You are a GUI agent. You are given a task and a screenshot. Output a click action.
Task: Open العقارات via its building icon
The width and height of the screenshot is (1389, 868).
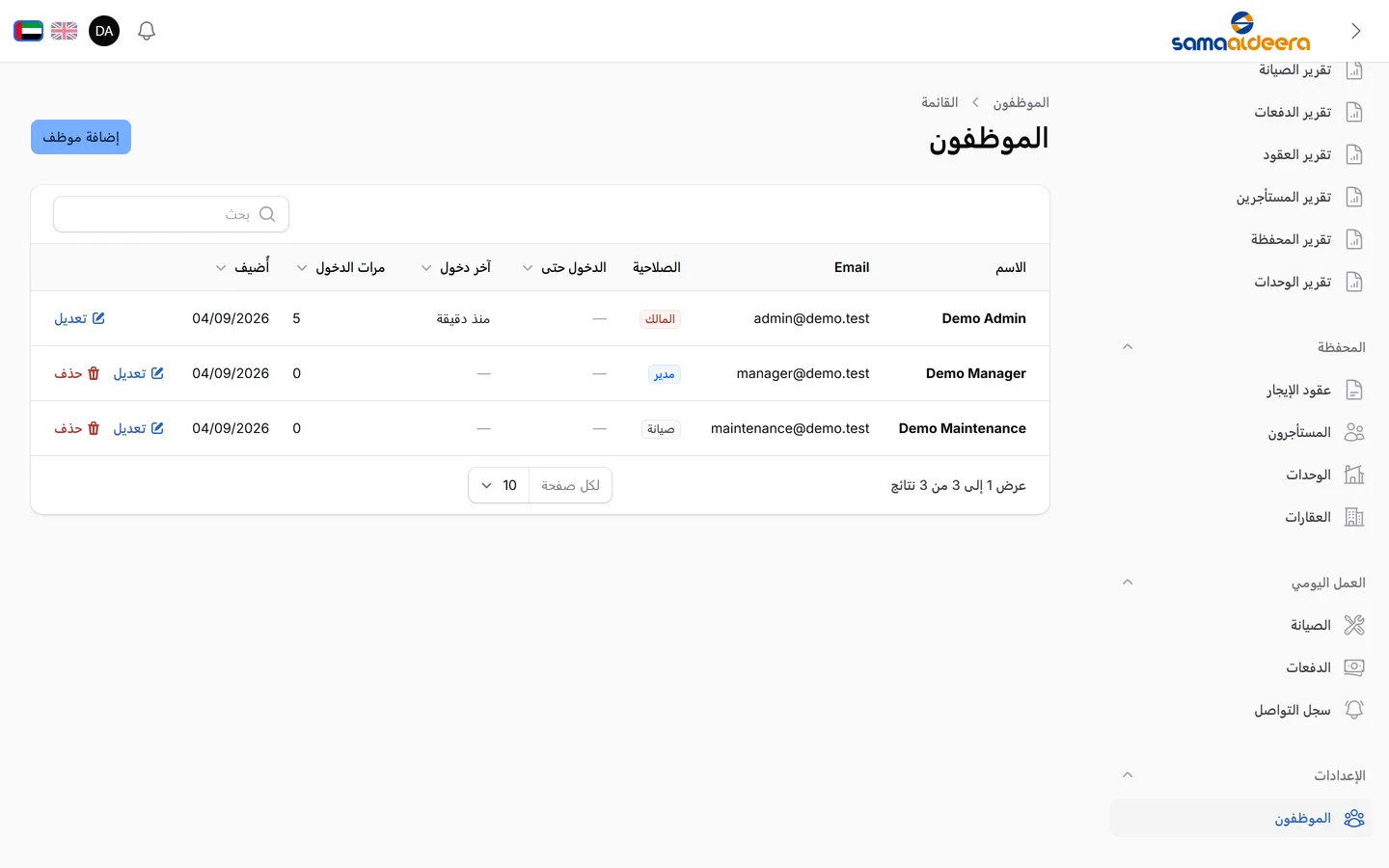tap(1354, 517)
